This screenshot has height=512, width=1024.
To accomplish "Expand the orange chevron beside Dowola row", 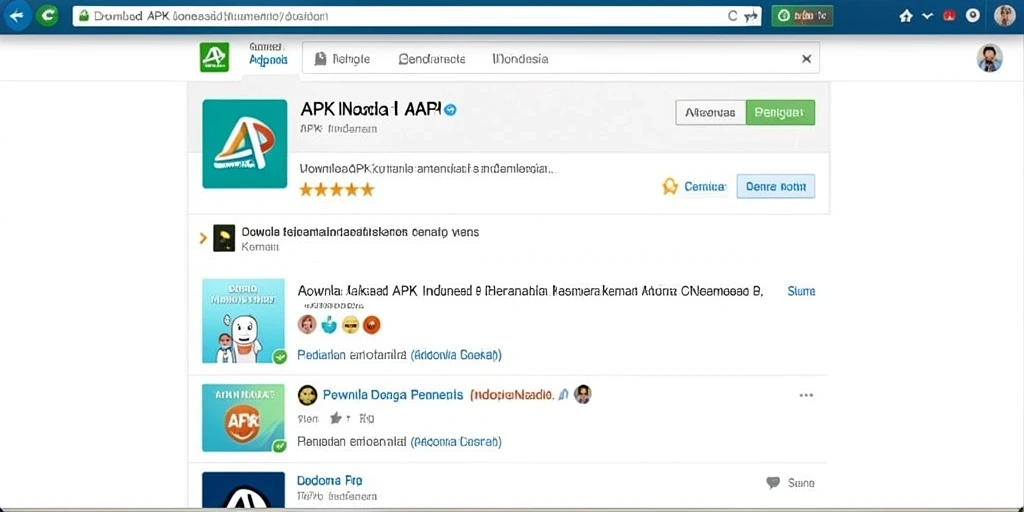I will tap(203, 238).
